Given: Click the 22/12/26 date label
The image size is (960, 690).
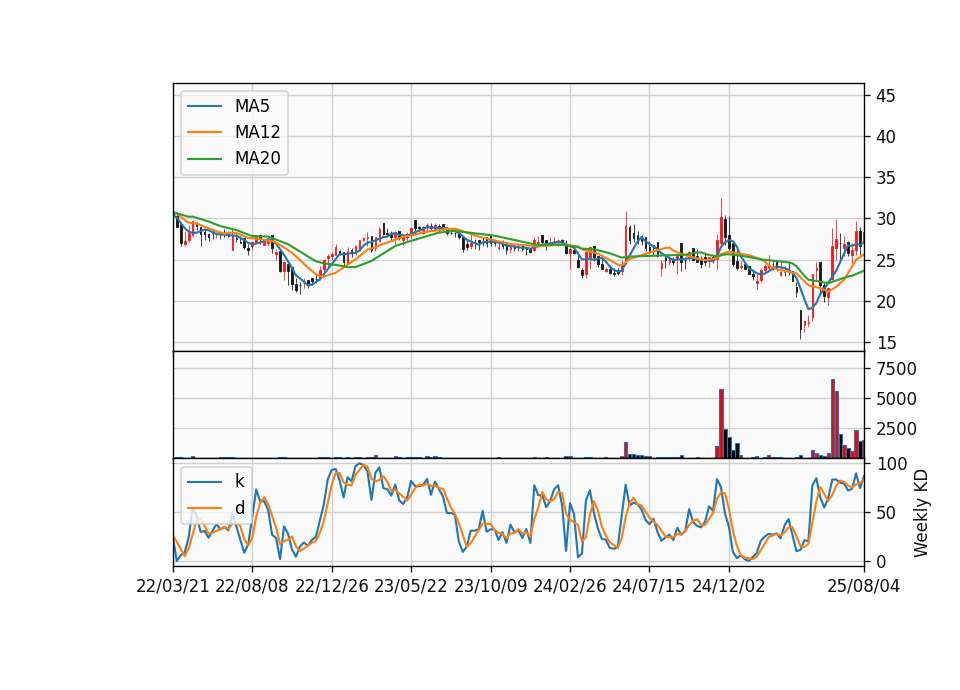Looking at the screenshot, I should click(332, 586).
